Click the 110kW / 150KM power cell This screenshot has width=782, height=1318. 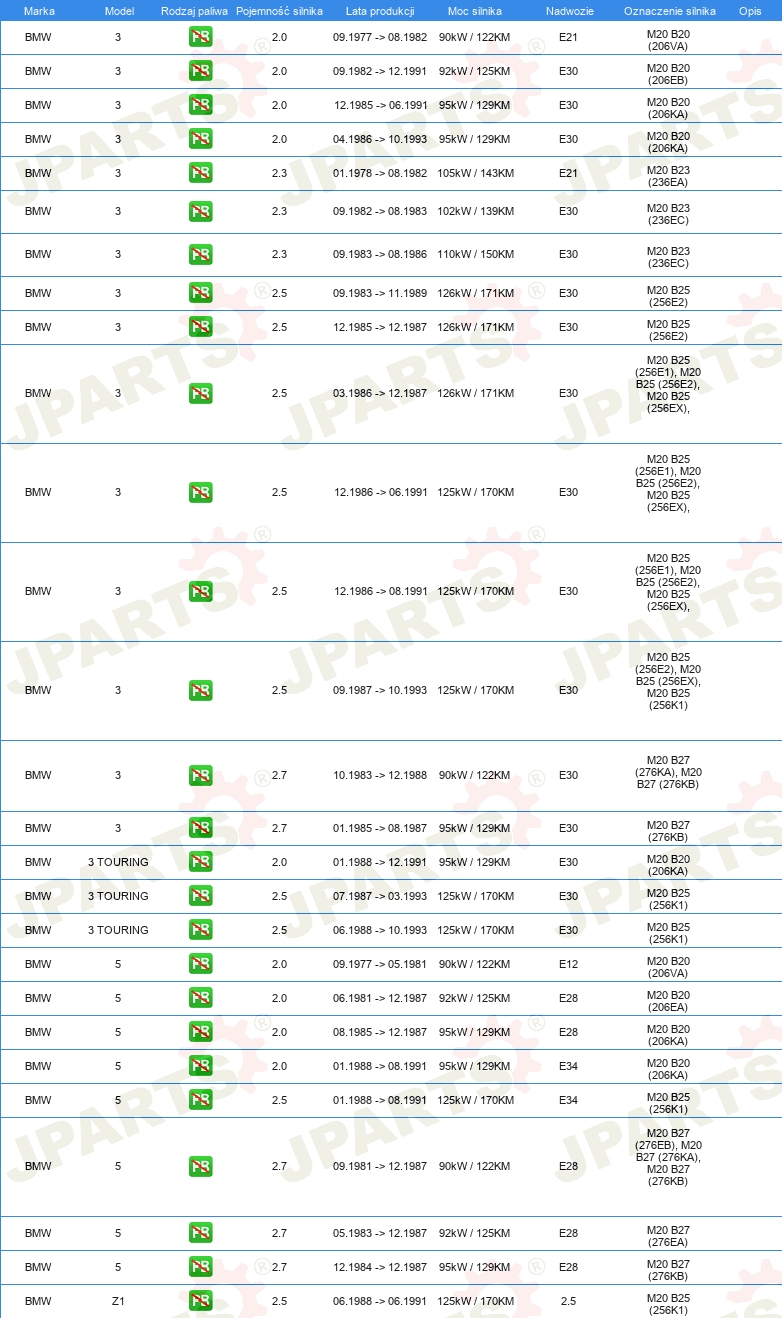coord(474,254)
